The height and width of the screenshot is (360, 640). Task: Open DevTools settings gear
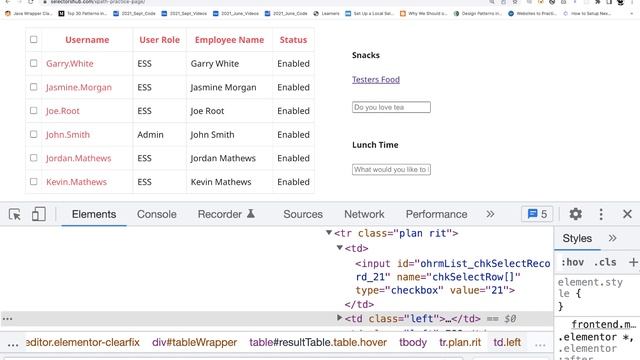(576, 214)
